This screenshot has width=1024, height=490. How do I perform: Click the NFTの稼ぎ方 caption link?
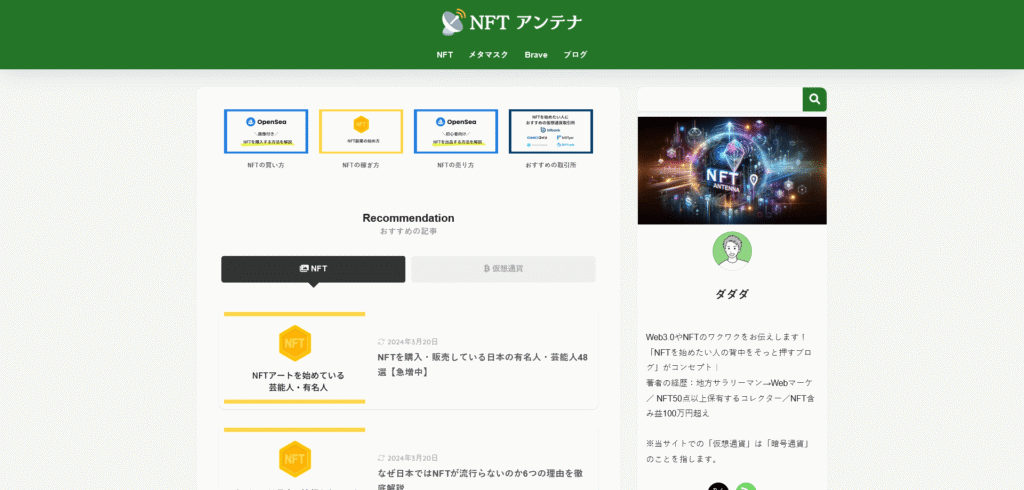click(x=360, y=165)
